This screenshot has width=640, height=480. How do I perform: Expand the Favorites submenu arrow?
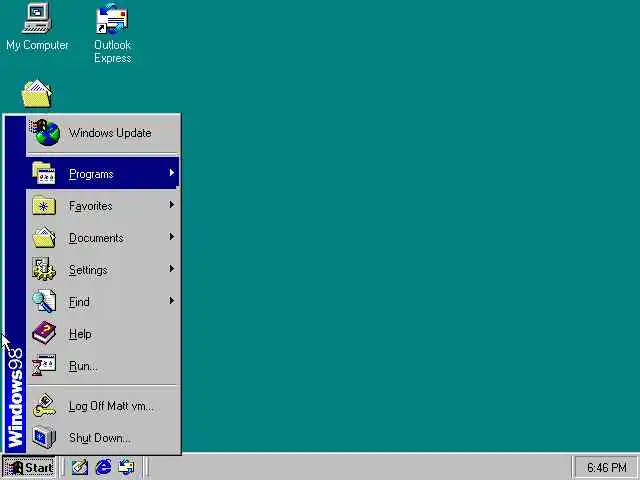pos(172,205)
